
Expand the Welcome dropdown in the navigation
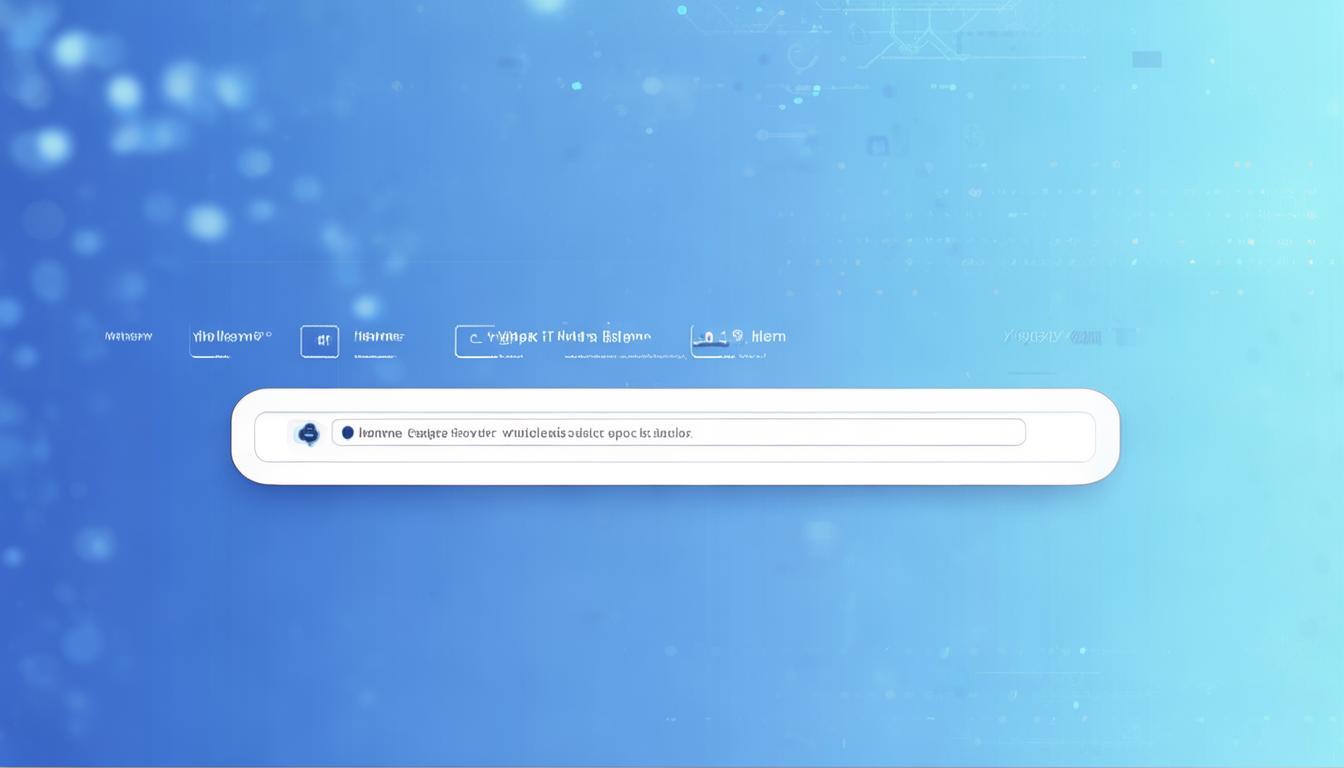pos(228,337)
